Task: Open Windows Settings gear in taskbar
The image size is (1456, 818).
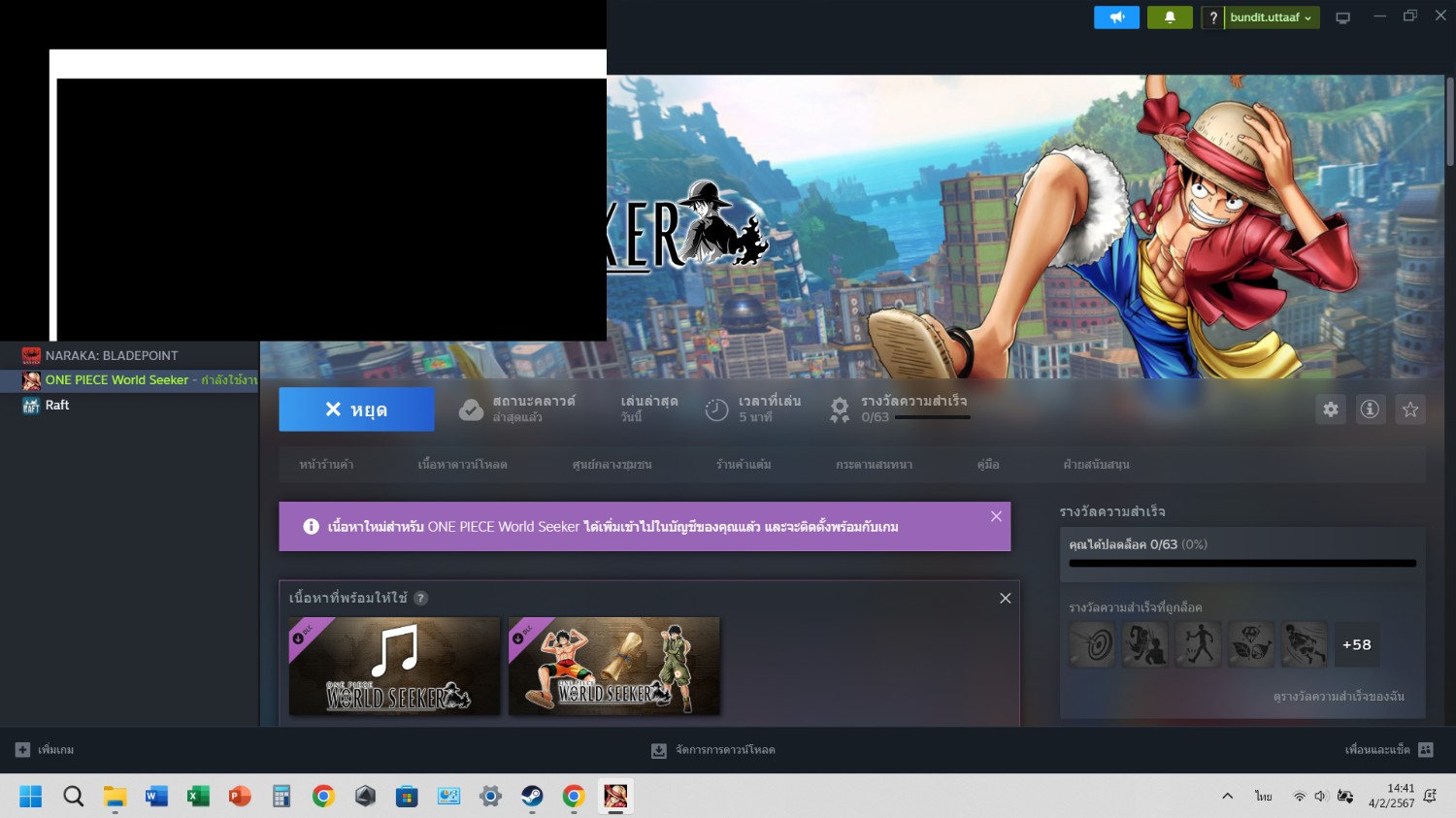Action: 490,797
